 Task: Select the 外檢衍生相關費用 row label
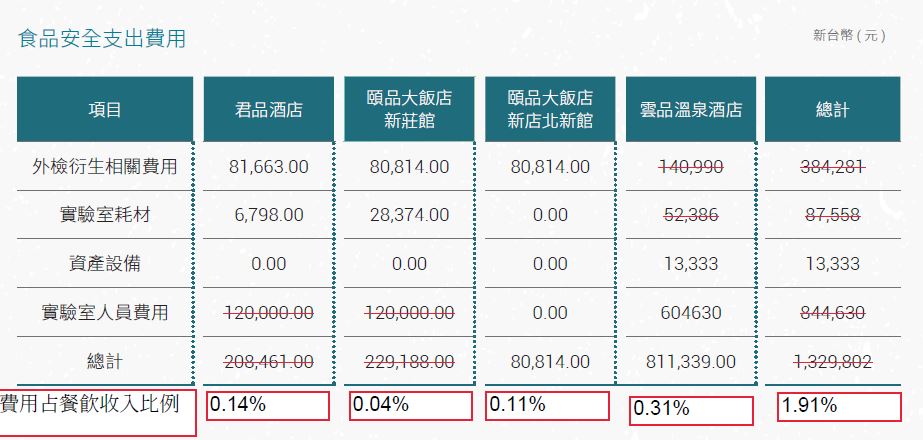pyautogui.click(x=105, y=166)
